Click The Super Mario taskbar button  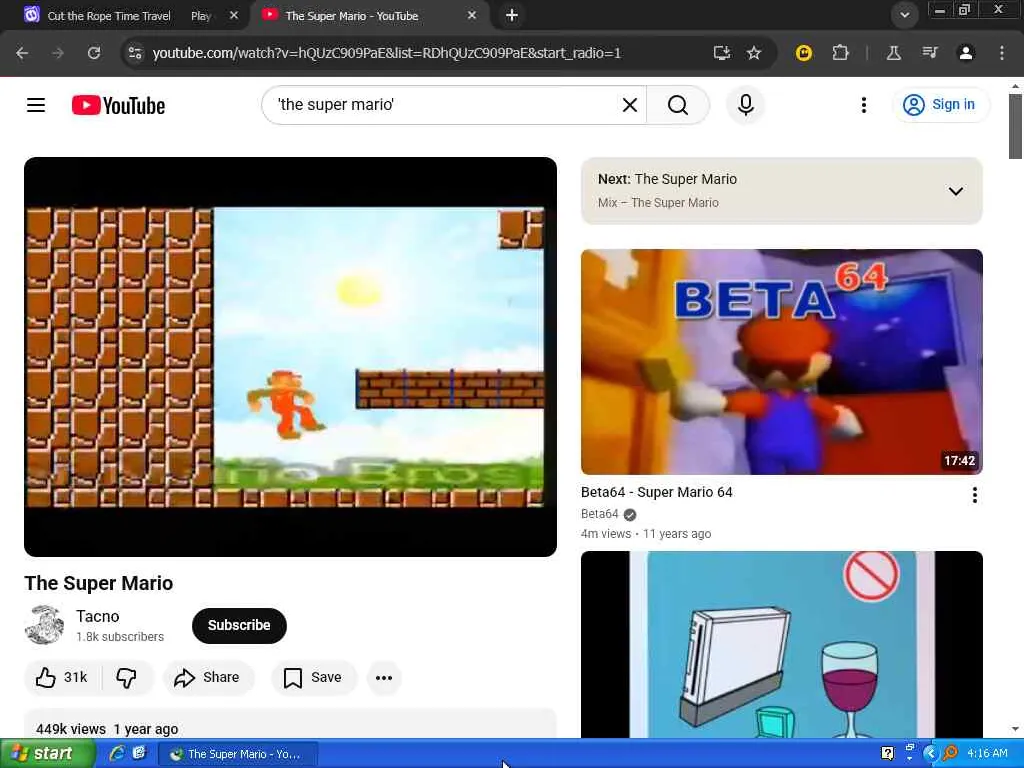click(238, 754)
